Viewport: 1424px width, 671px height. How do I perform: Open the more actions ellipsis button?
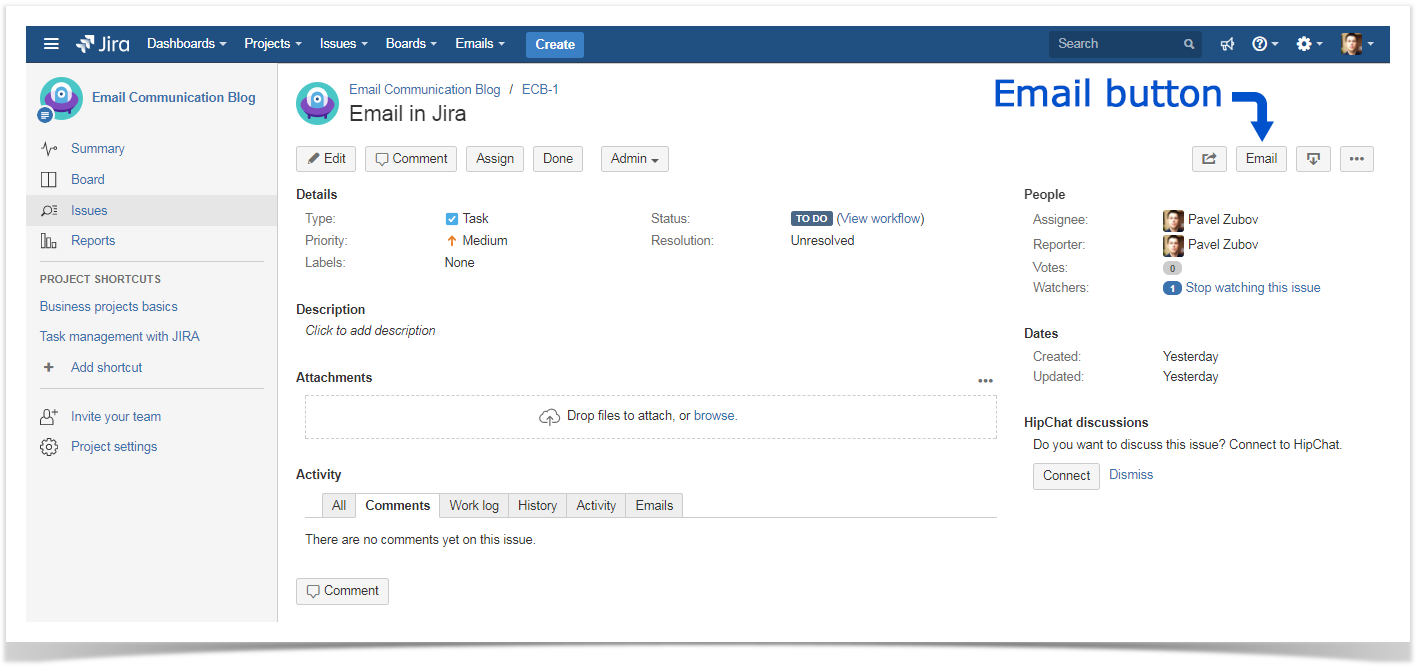1357,159
